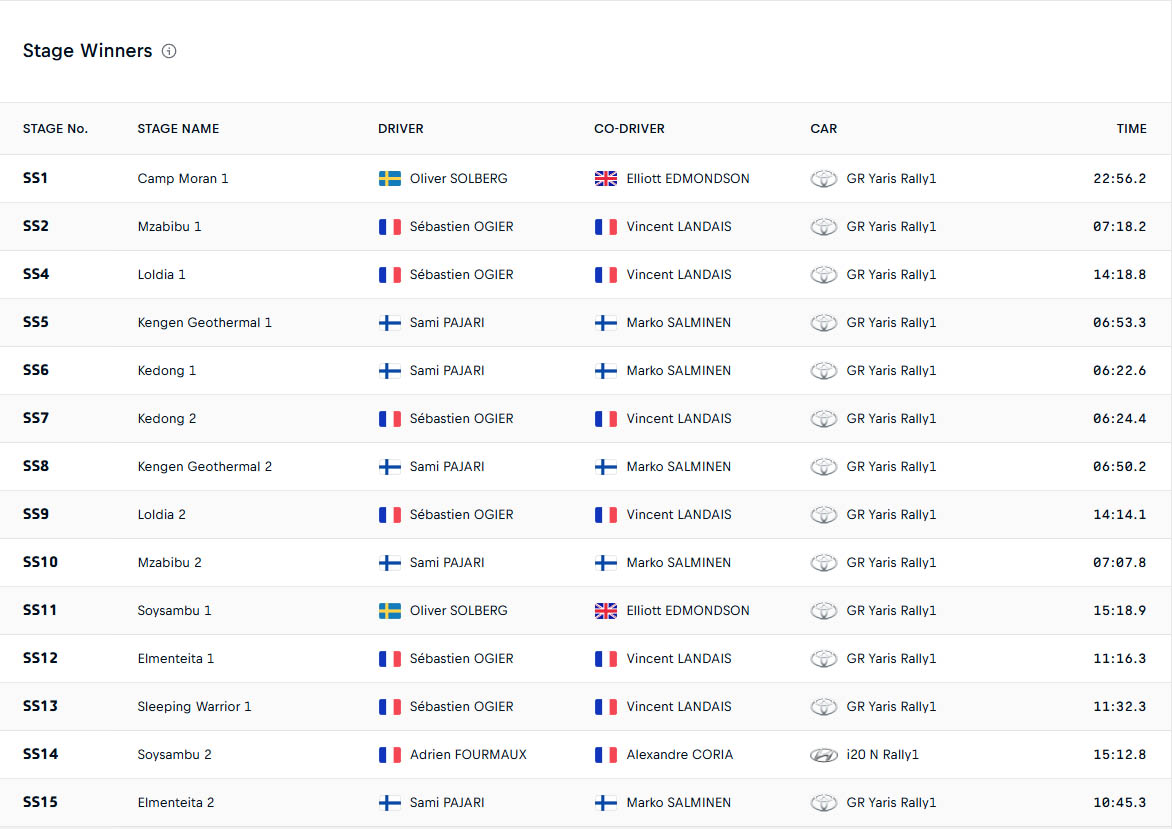This screenshot has width=1172, height=829.
Task: Click the Toyota logo in SS15 row
Action: tap(823, 803)
